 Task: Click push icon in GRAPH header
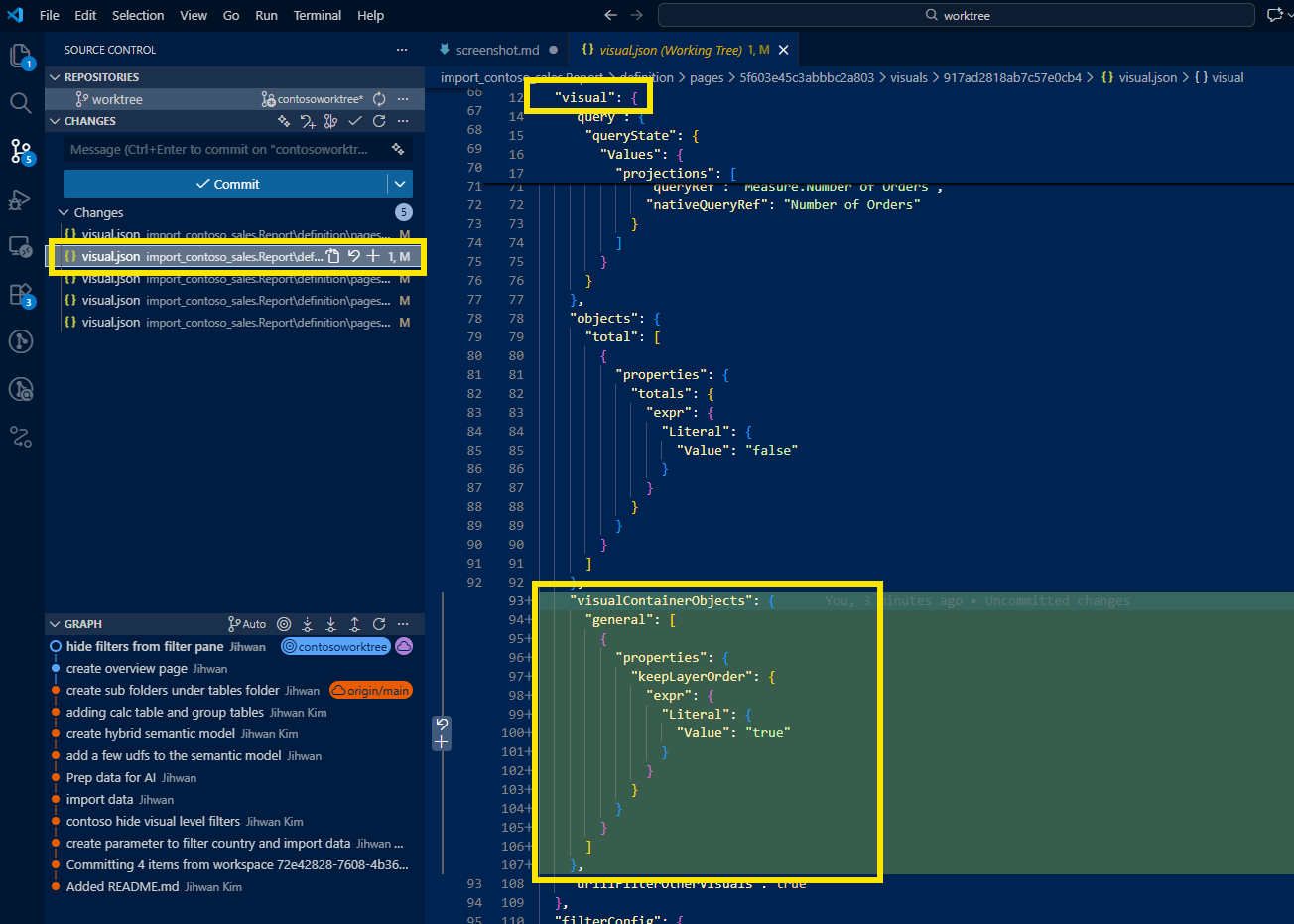coord(355,624)
